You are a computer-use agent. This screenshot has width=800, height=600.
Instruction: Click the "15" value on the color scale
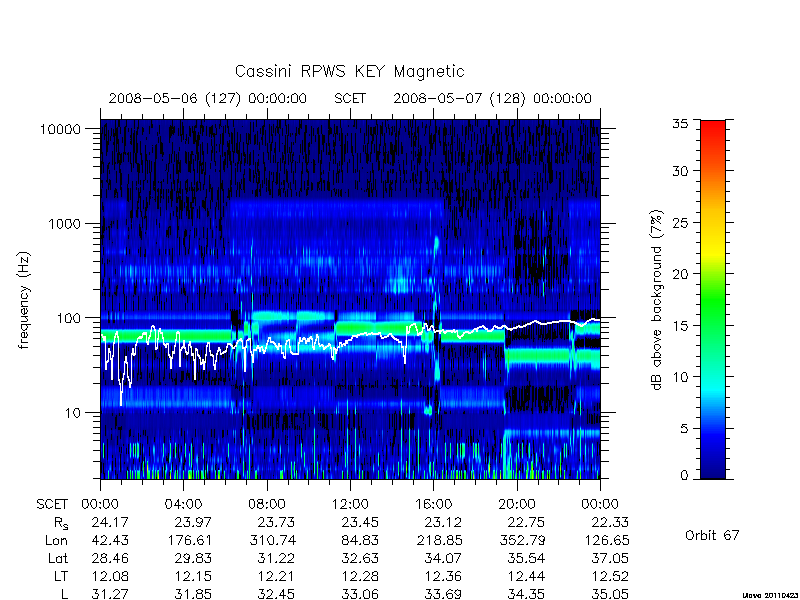tap(680, 326)
